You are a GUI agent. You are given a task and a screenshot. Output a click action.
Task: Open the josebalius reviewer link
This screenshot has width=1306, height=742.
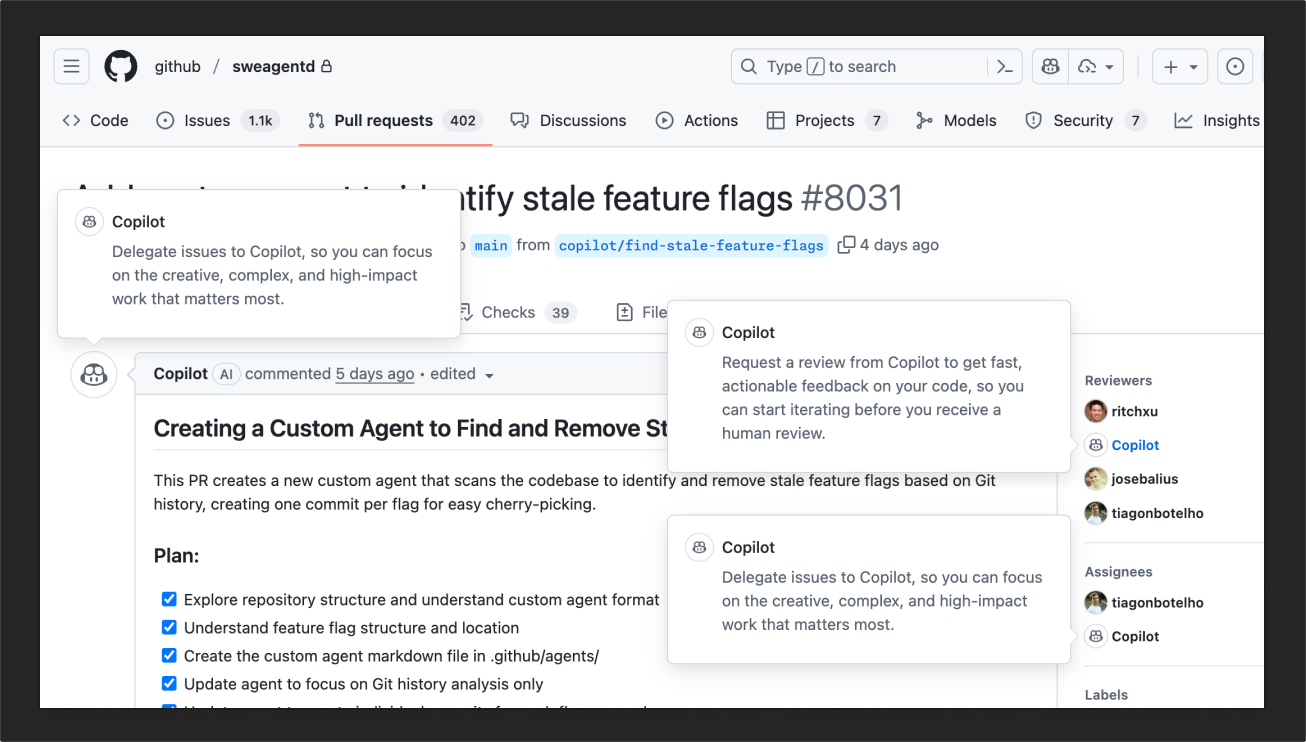[x=1145, y=479]
